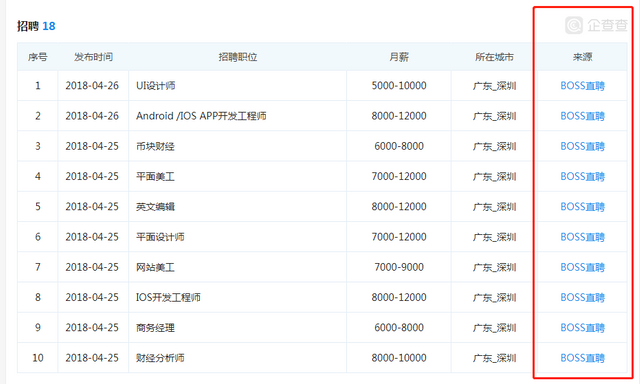Select job title 财经分析师
The height and width of the screenshot is (384, 640).
160,358
